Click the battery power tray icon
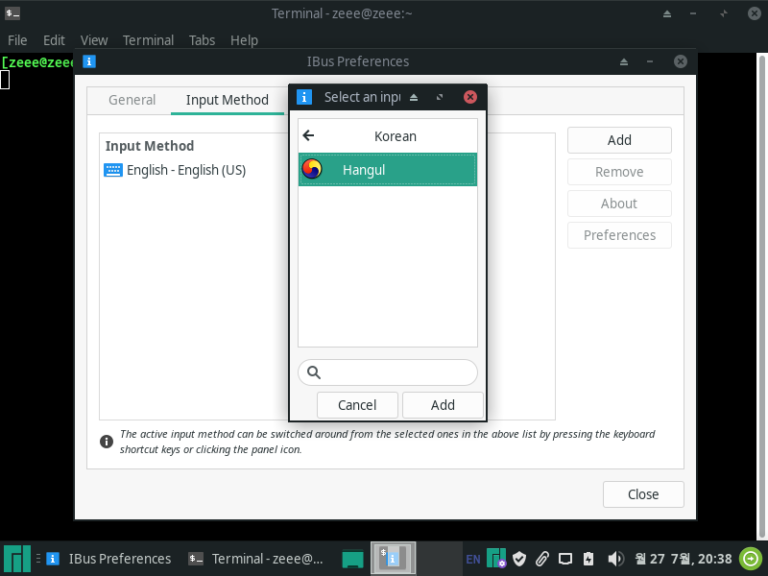 588,558
